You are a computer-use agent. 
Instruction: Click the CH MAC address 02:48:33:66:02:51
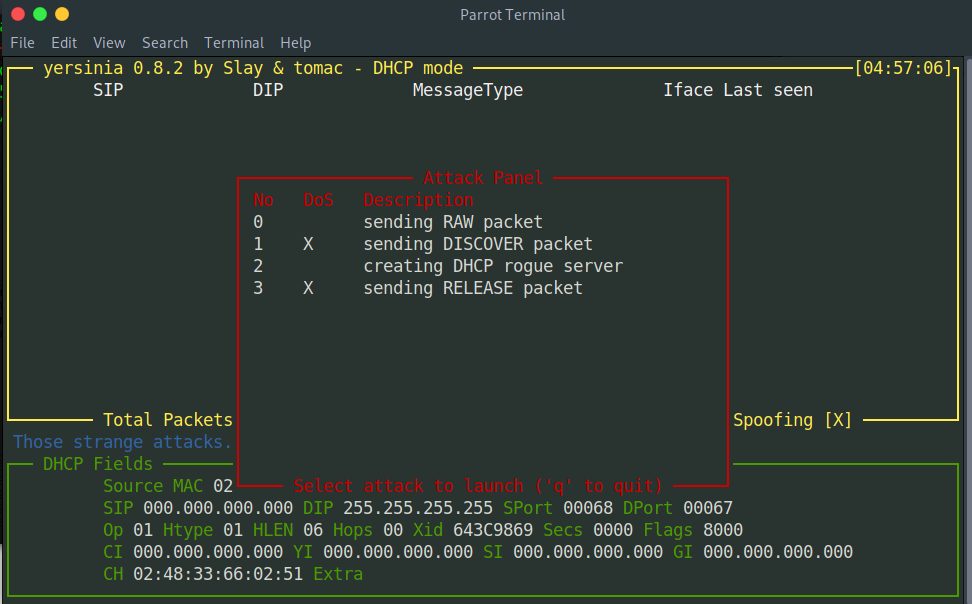coord(218,574)
